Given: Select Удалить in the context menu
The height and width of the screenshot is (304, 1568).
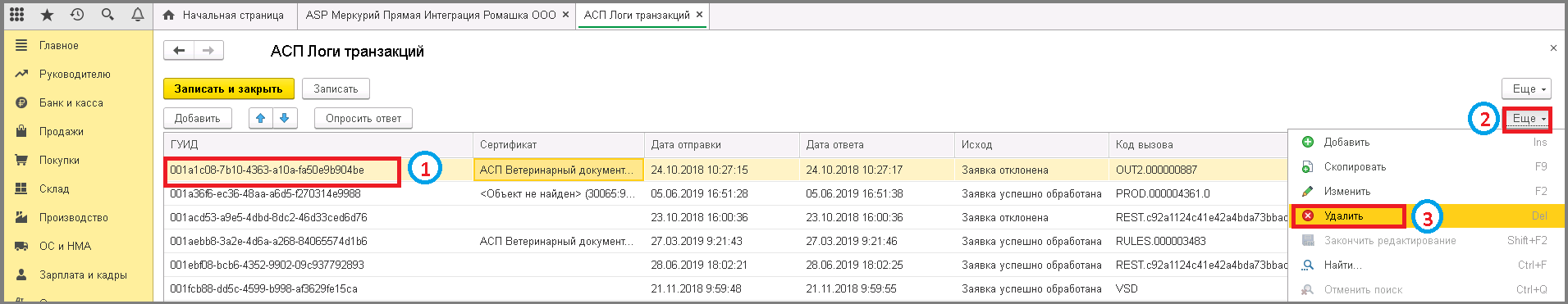Looking at the screenshot, I should [x=1344, y=216].
